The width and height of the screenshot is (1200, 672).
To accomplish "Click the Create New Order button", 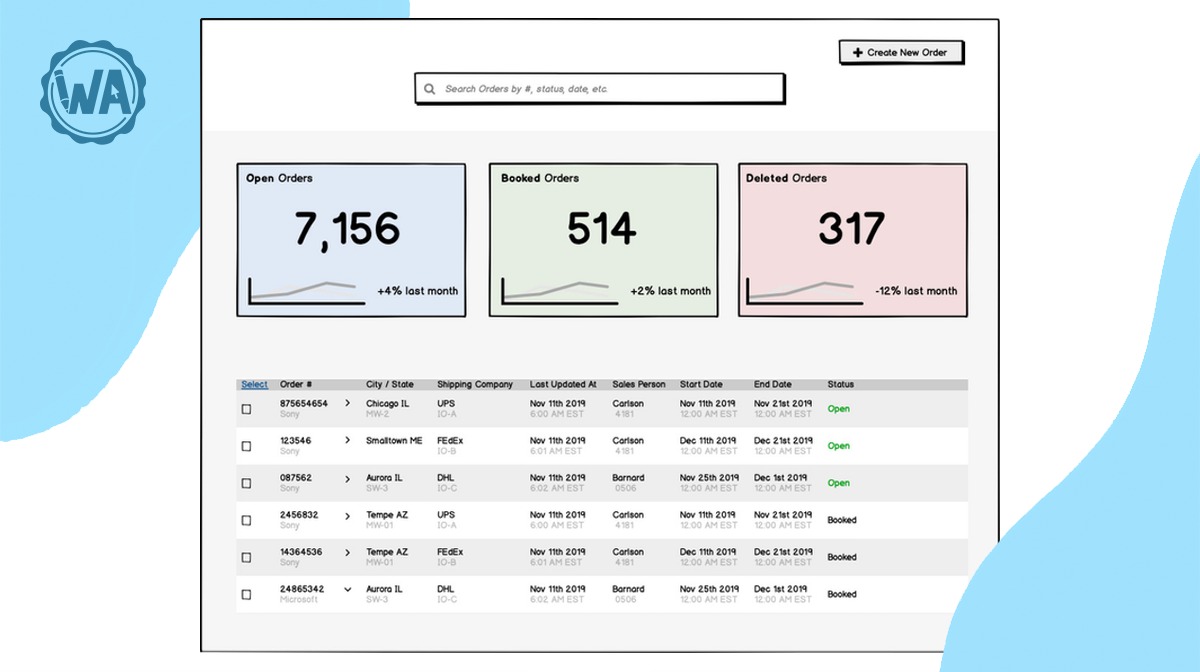I will 901,52.
